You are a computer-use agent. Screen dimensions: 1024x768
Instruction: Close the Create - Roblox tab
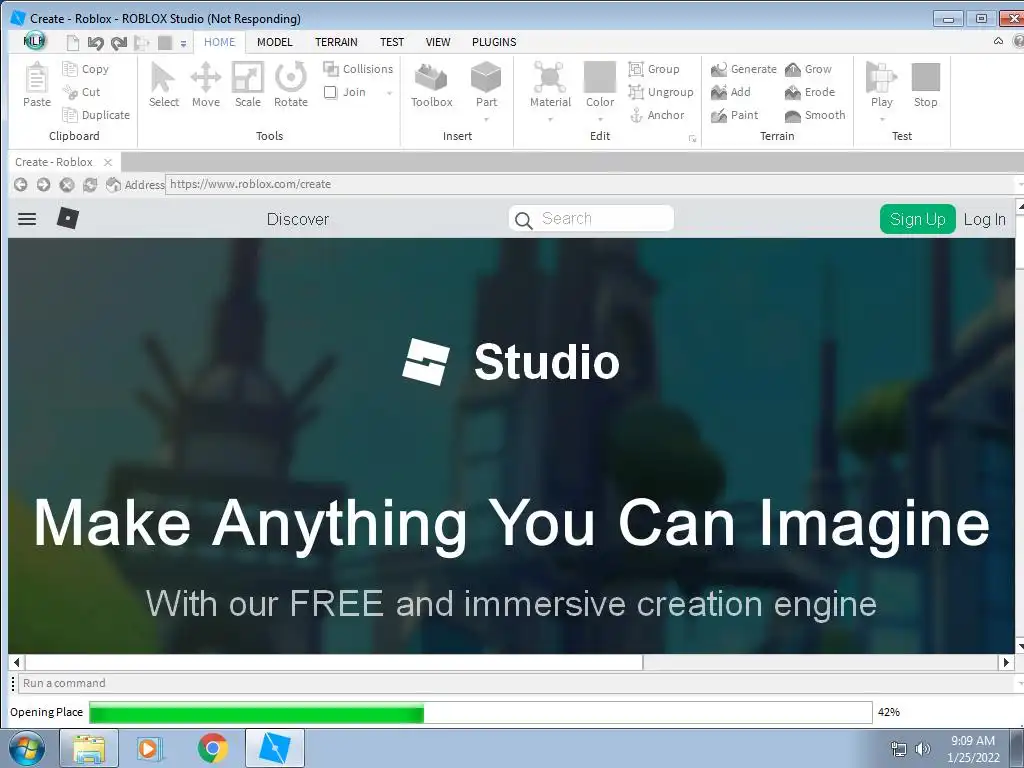108,162
